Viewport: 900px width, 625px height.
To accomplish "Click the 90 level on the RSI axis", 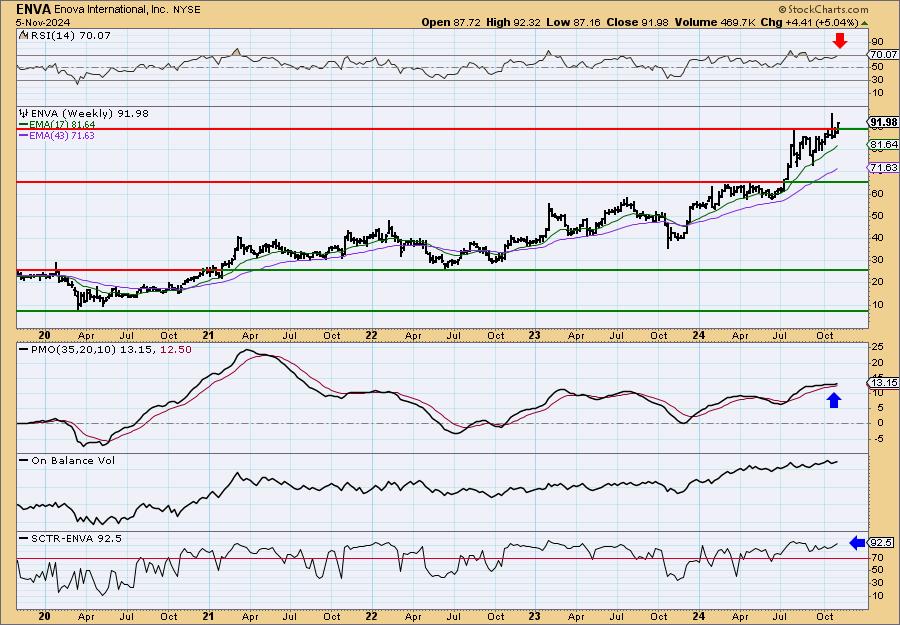I will 877,41.
